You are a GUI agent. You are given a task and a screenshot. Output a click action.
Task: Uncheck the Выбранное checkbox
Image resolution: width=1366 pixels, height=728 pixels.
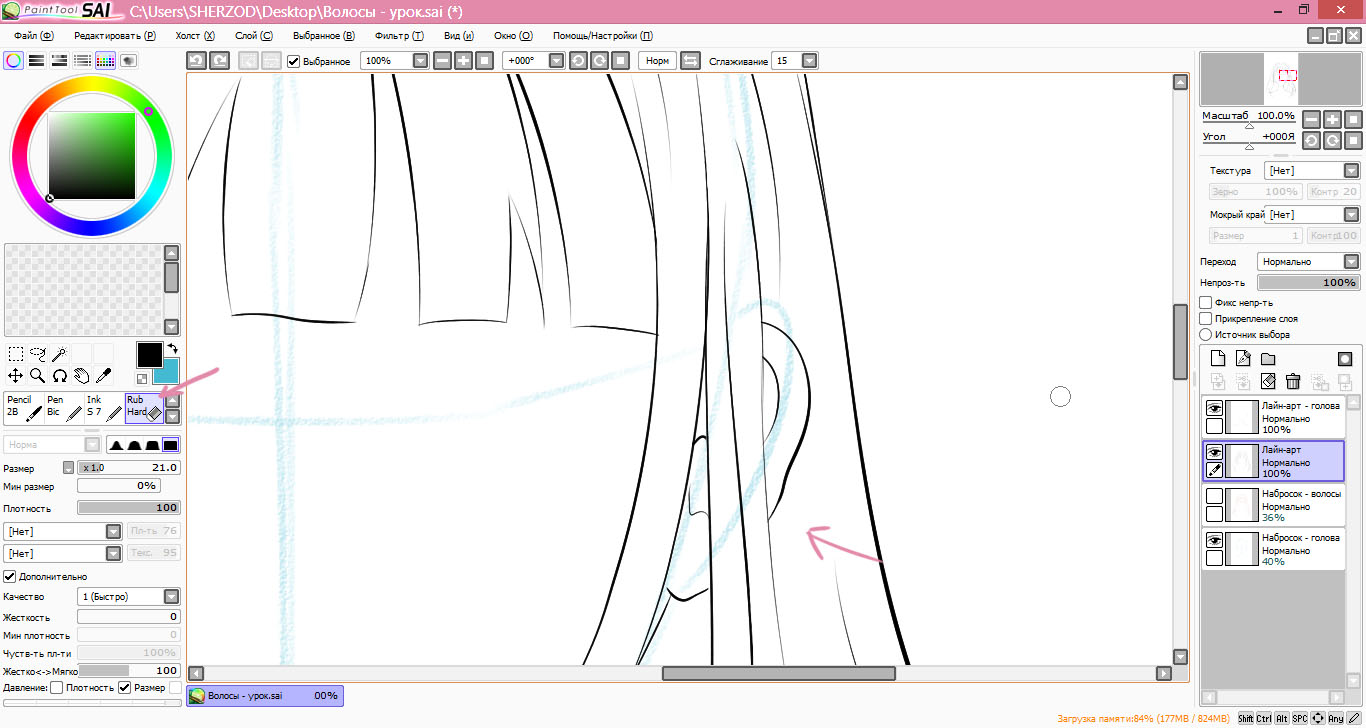294,61
